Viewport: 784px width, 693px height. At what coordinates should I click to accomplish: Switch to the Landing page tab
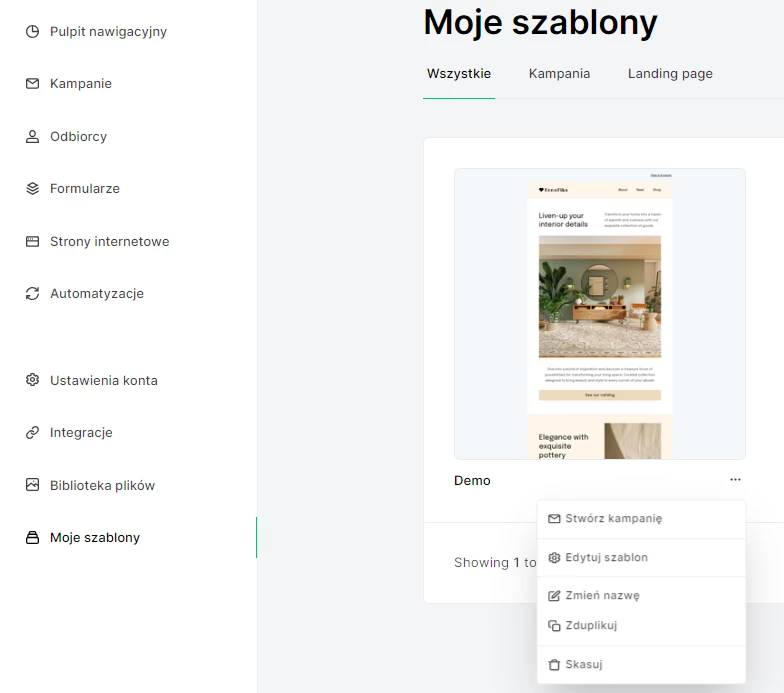tap(670, 74)
